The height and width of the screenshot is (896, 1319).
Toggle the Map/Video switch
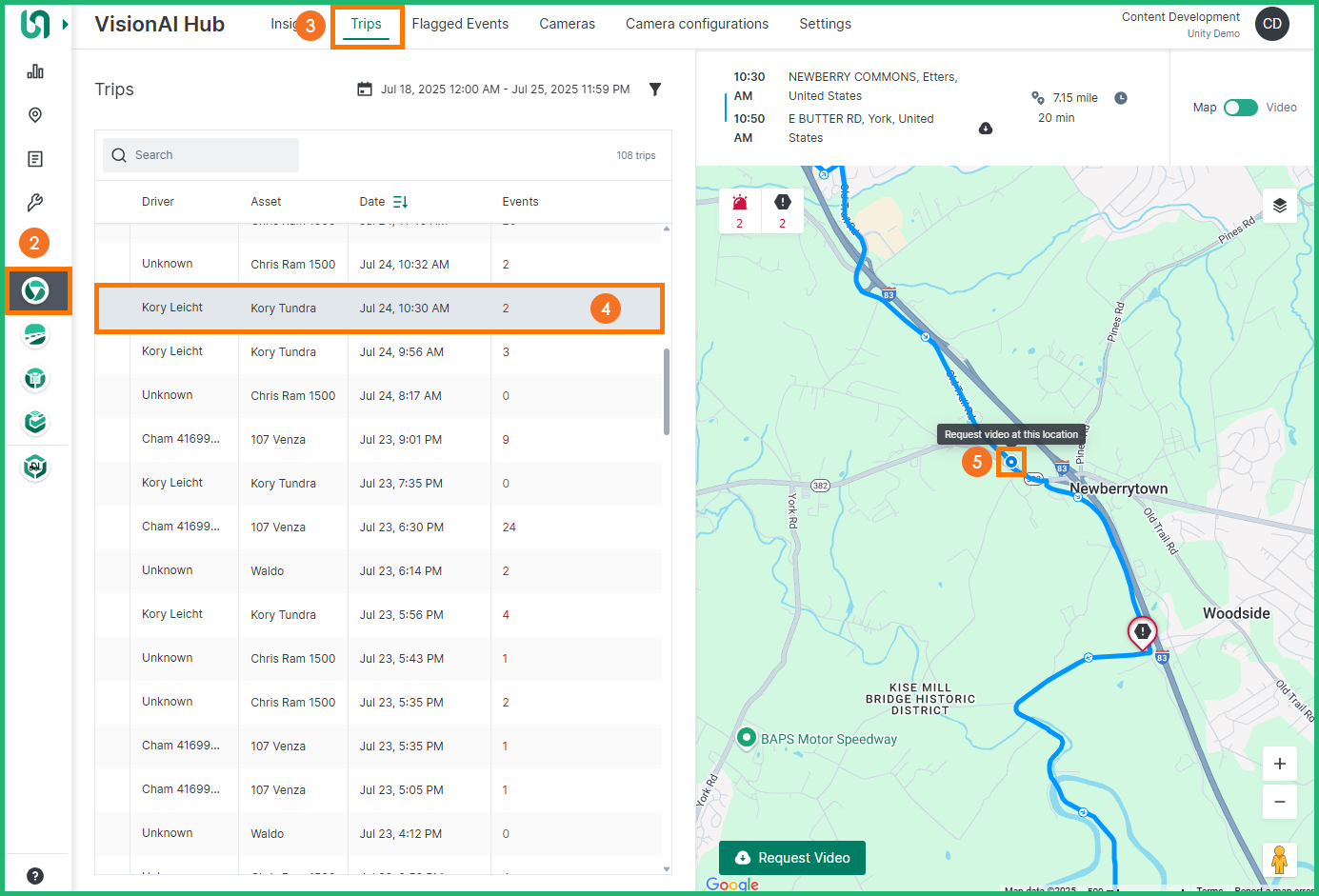(x=1240, y=108)
